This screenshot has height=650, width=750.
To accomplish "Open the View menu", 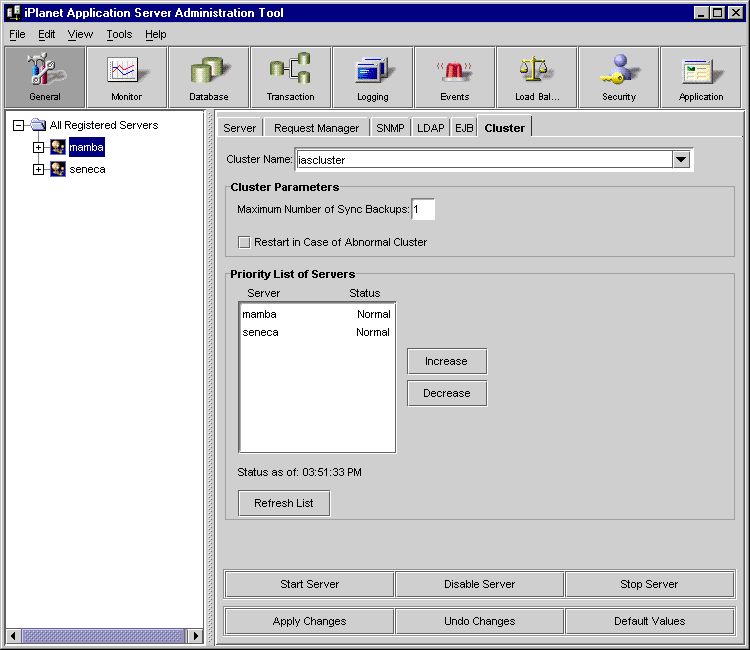I will (x=80, y=34).
